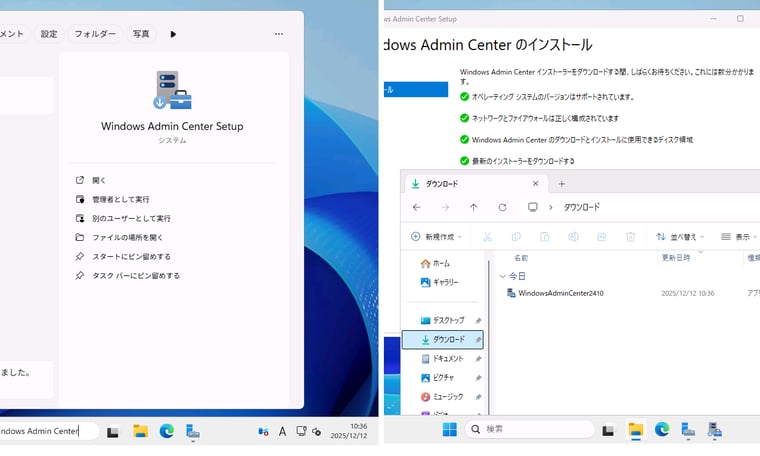Click the Share toolbar icon

pyautogui.click(x=602, y=236)
